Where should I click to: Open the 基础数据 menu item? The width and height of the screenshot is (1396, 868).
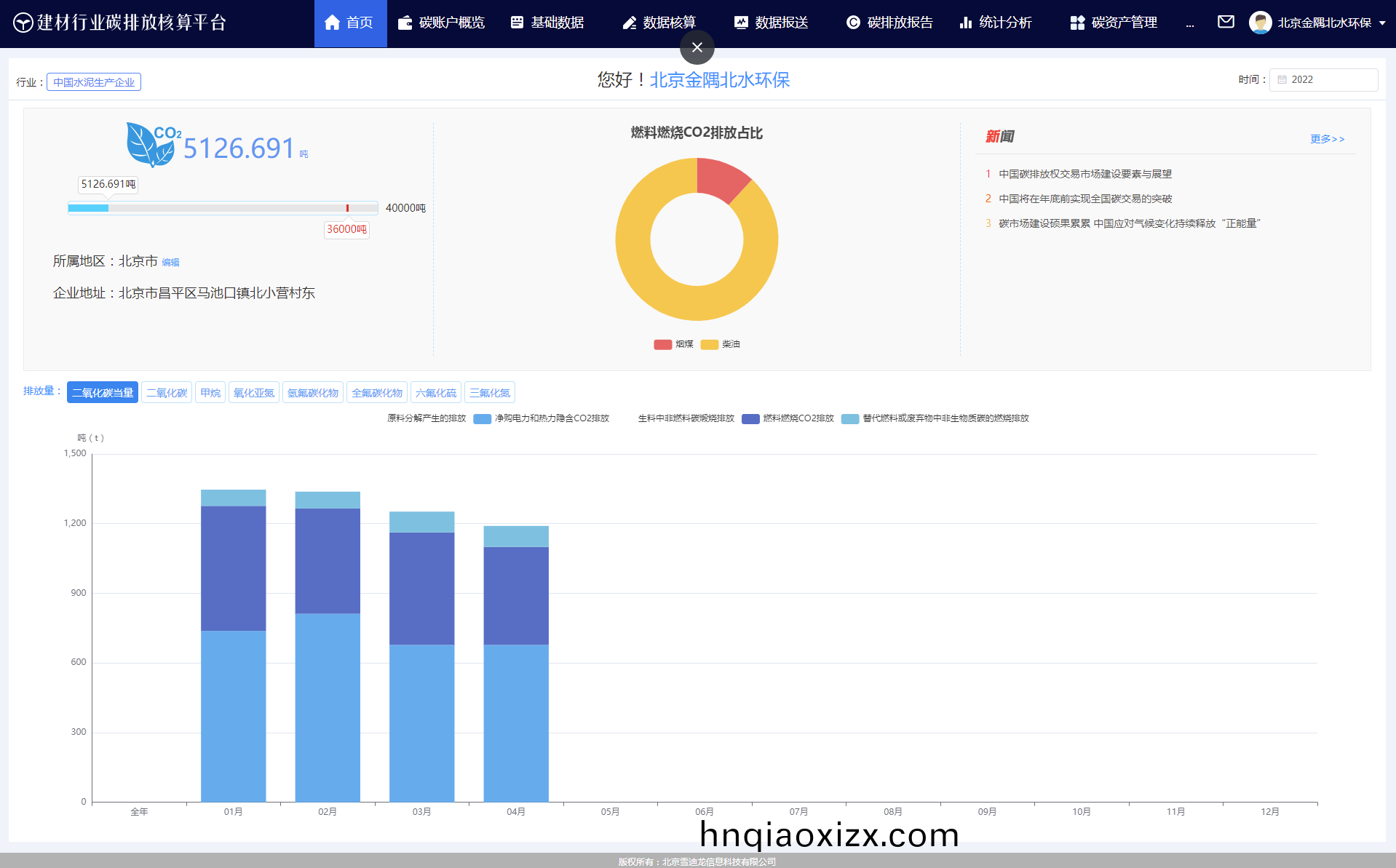(547, 23)
